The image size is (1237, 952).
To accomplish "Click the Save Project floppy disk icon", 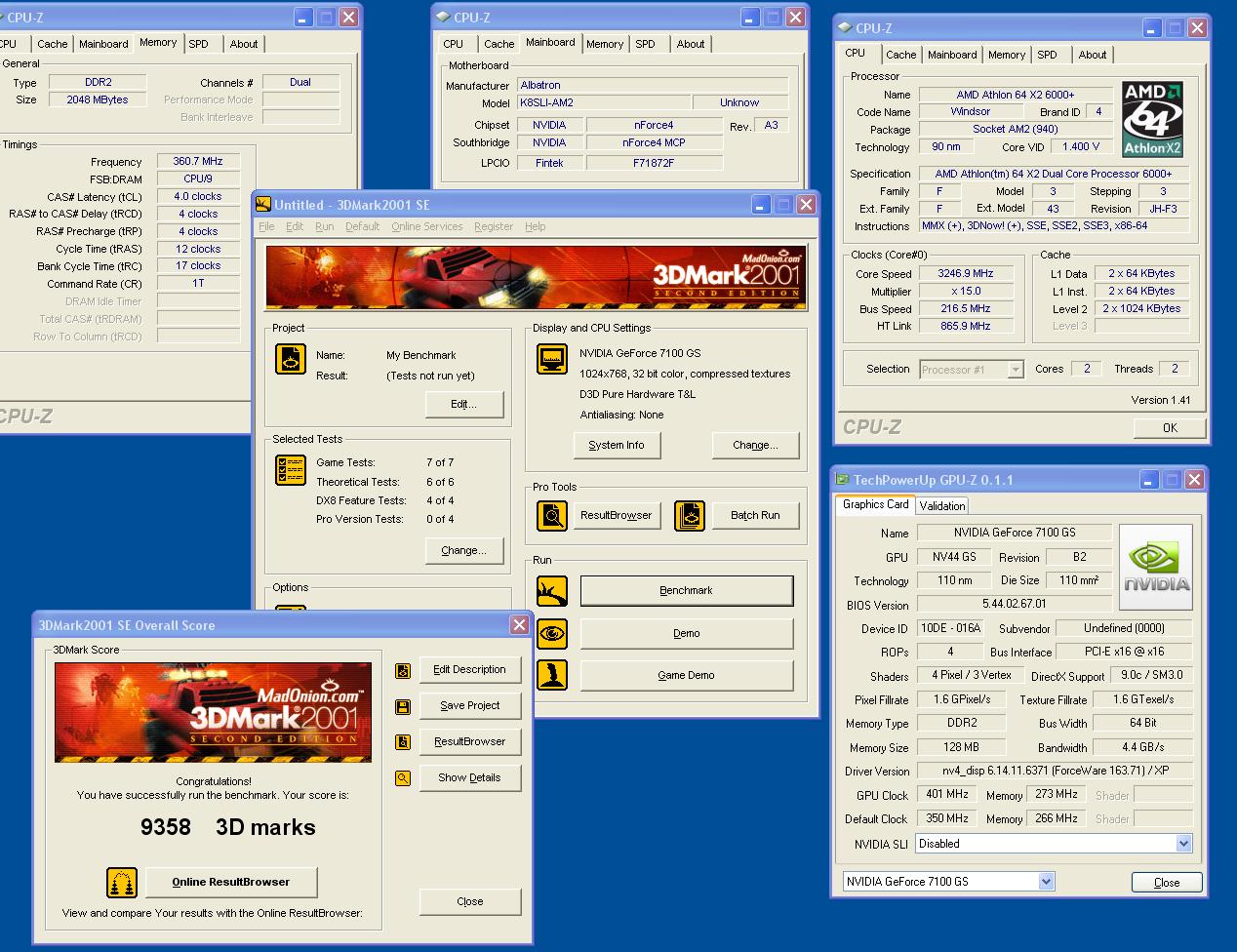I will (x=403, y=706).
